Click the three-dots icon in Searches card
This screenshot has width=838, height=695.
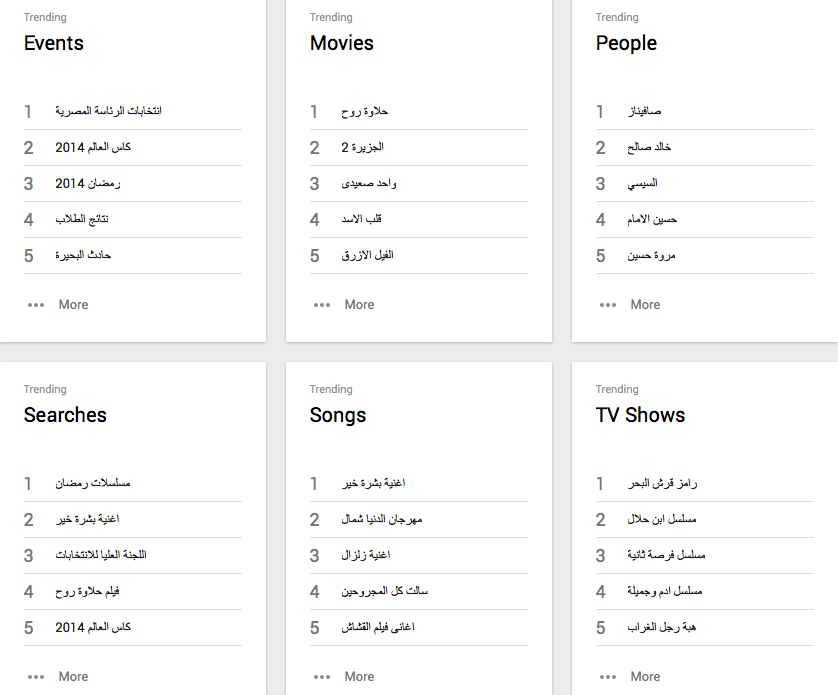[36, 677]
